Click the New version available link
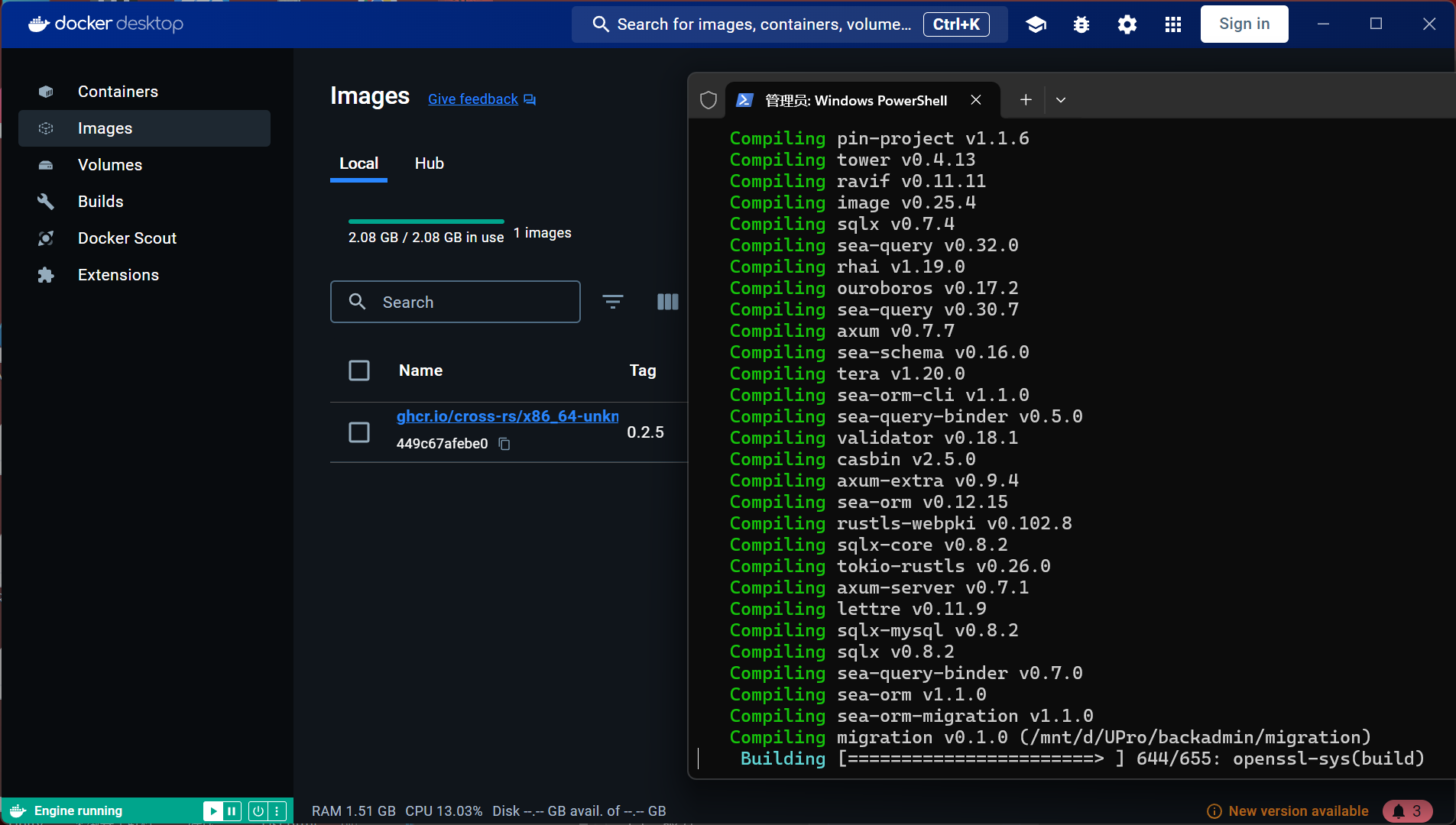Viewport: 1456px width, 825px height. point(1299,811)
